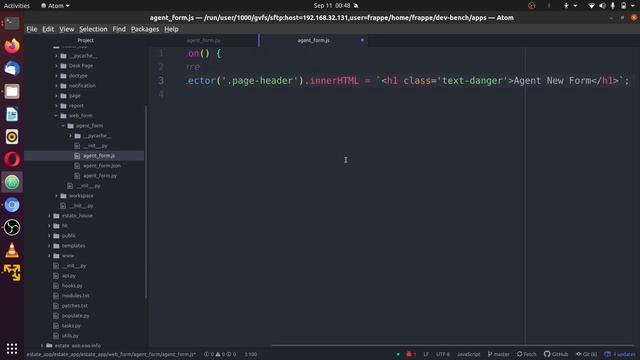Open the Help menu
Screen dimensions: 640x360
pyautogui.click(x=171, y=29)
